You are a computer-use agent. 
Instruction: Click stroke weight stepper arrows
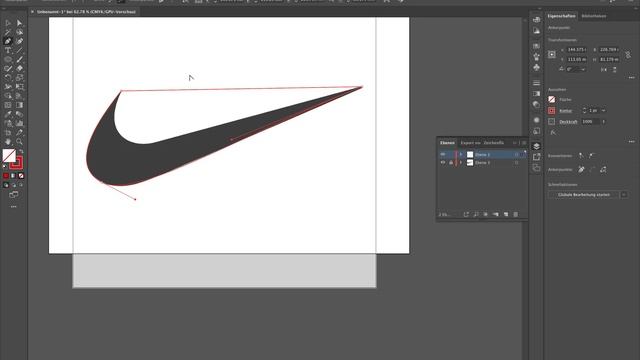click(x=584, y=111)
